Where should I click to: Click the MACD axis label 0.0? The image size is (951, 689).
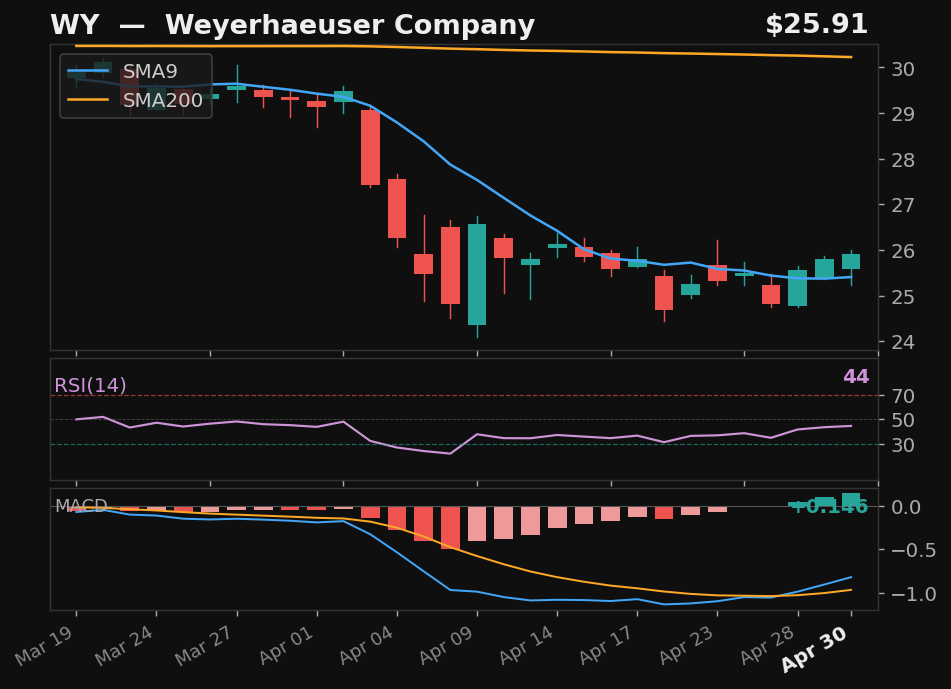click(906, 507)
